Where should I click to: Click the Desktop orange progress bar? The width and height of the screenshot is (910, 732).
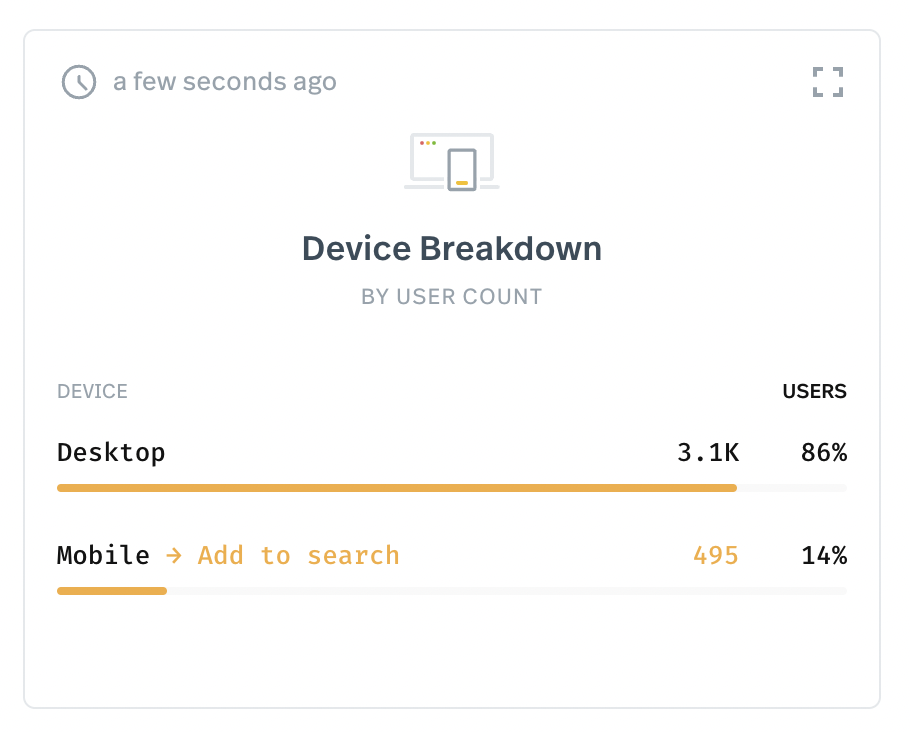pos(397,488)
